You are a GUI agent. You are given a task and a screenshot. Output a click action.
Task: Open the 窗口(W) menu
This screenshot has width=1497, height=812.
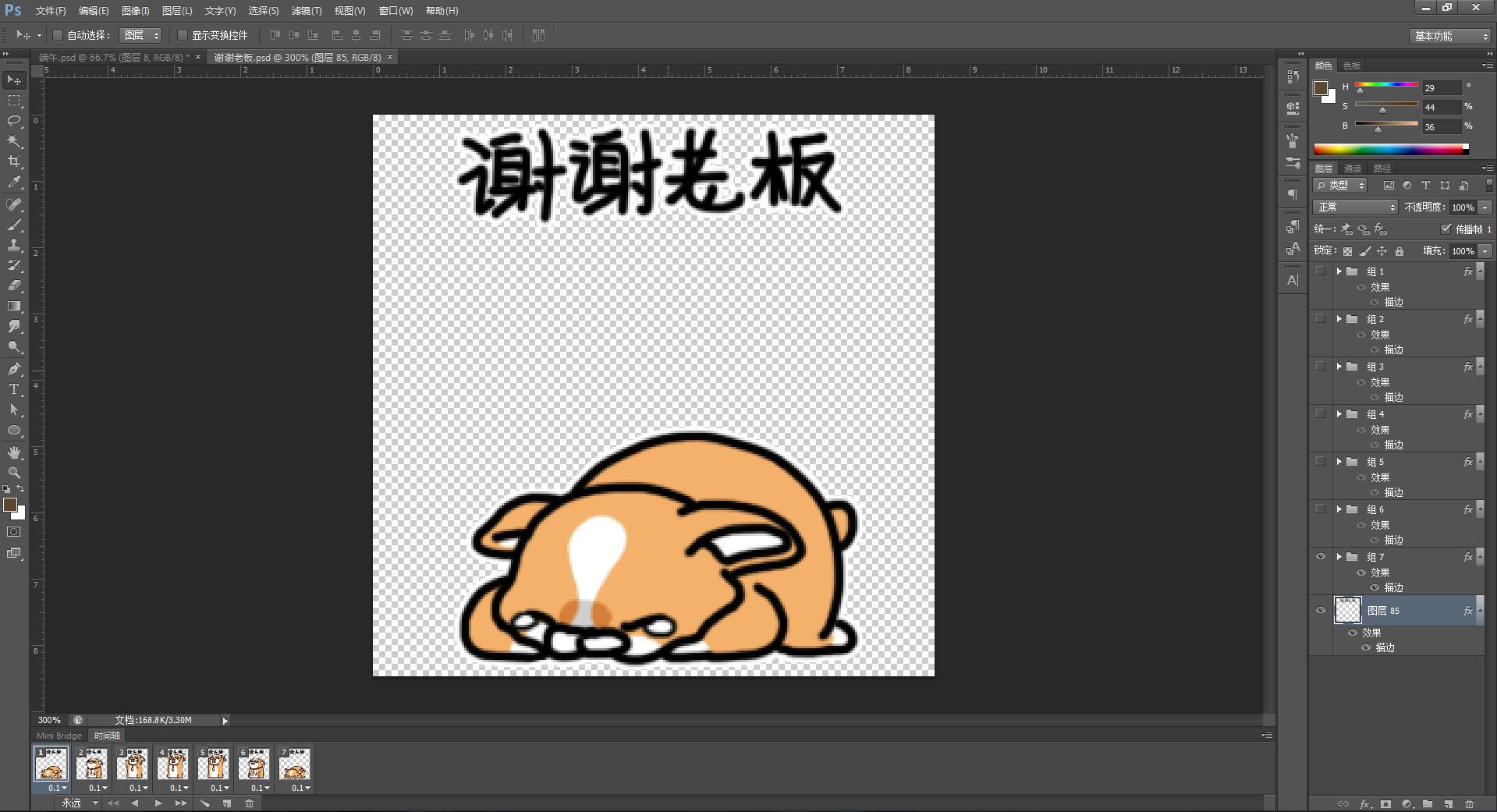click(x=396, y=11)
